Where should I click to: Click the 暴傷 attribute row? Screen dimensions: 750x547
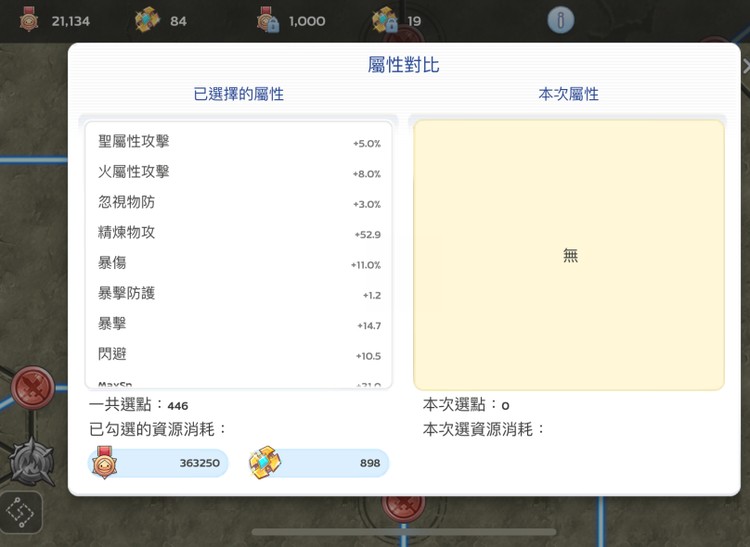tap(239, 263)
